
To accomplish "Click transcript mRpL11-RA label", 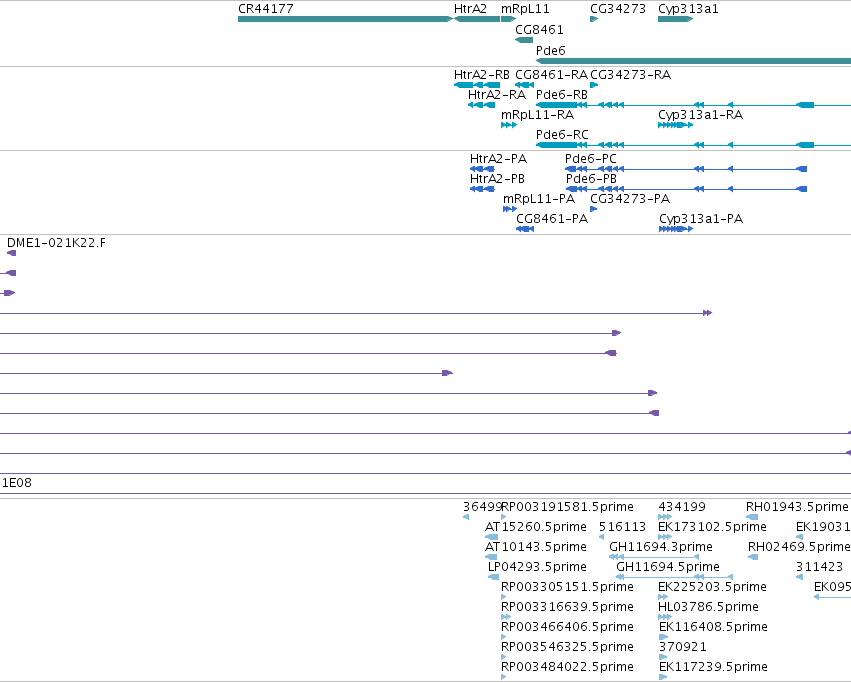I will pos(537,114).
